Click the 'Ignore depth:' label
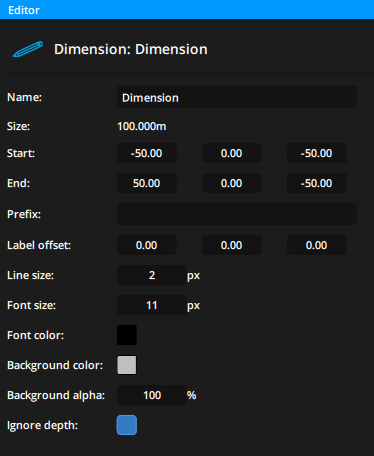This screenshot has width=374, height=456. click(x=42, y=426)
